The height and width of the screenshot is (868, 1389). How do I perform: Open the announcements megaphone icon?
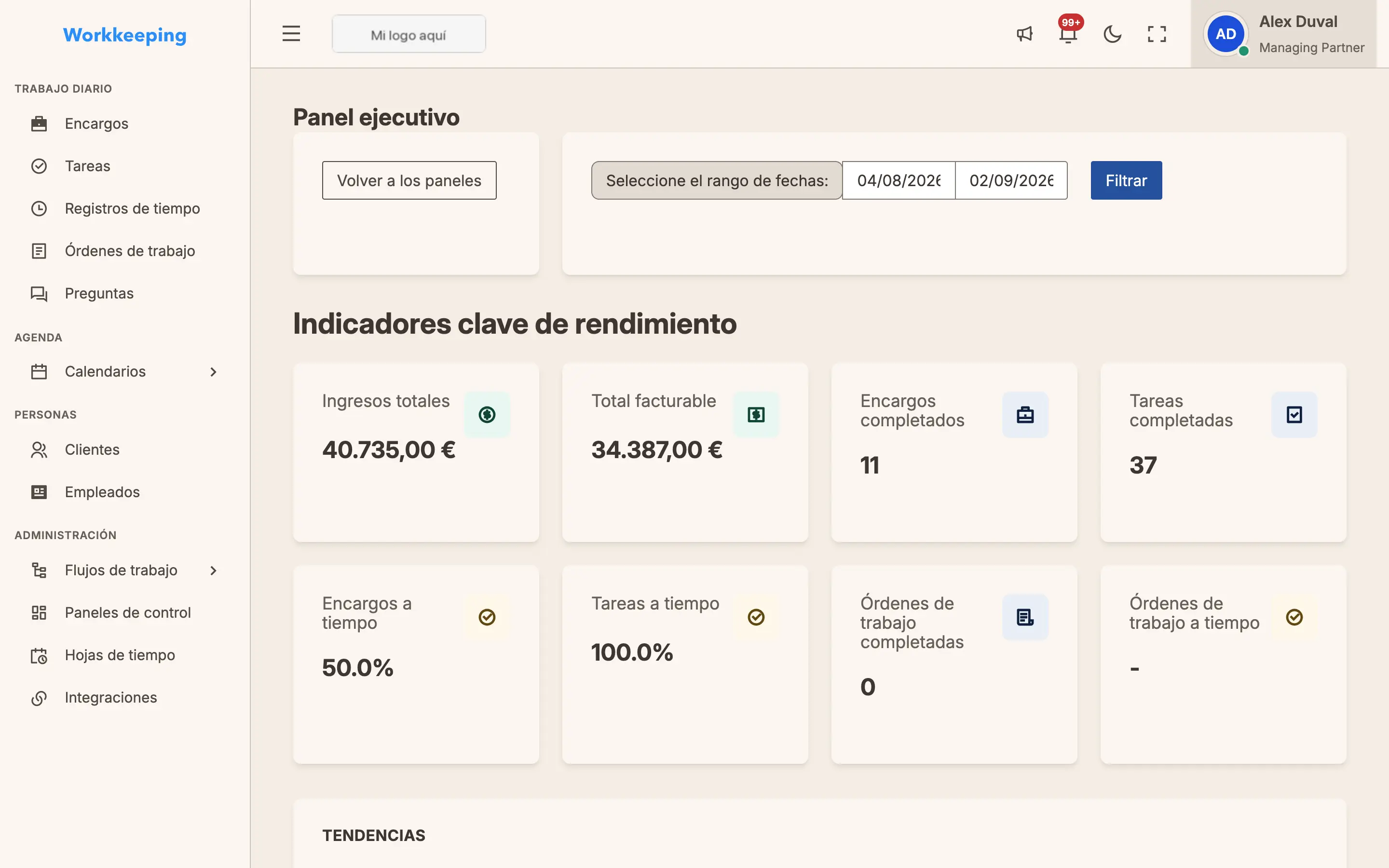click(x=1024, y=34)
